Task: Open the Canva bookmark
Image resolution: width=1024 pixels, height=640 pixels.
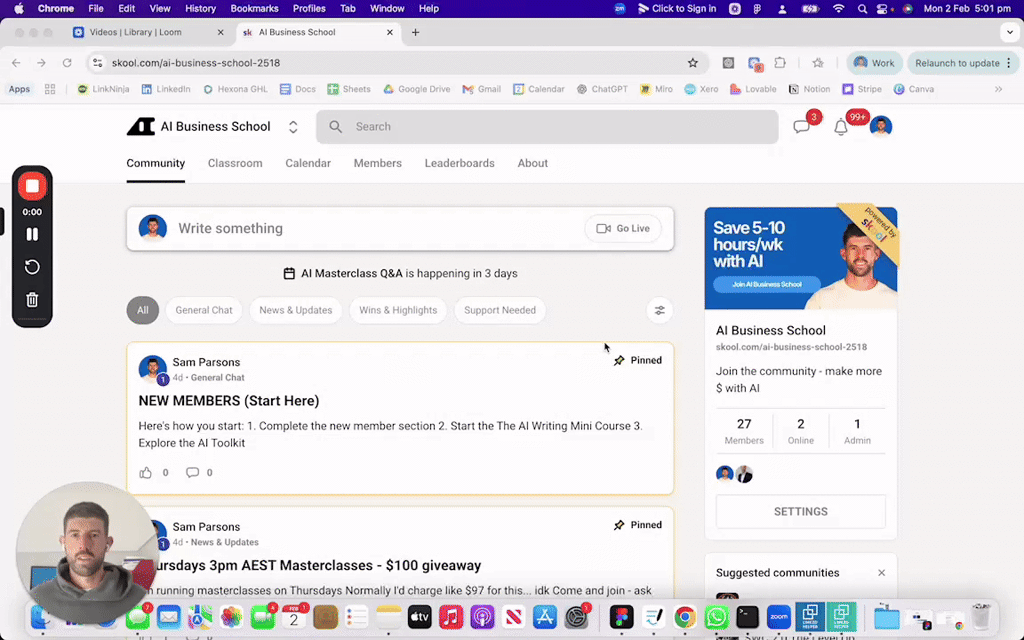Action: tap(914, 89)
